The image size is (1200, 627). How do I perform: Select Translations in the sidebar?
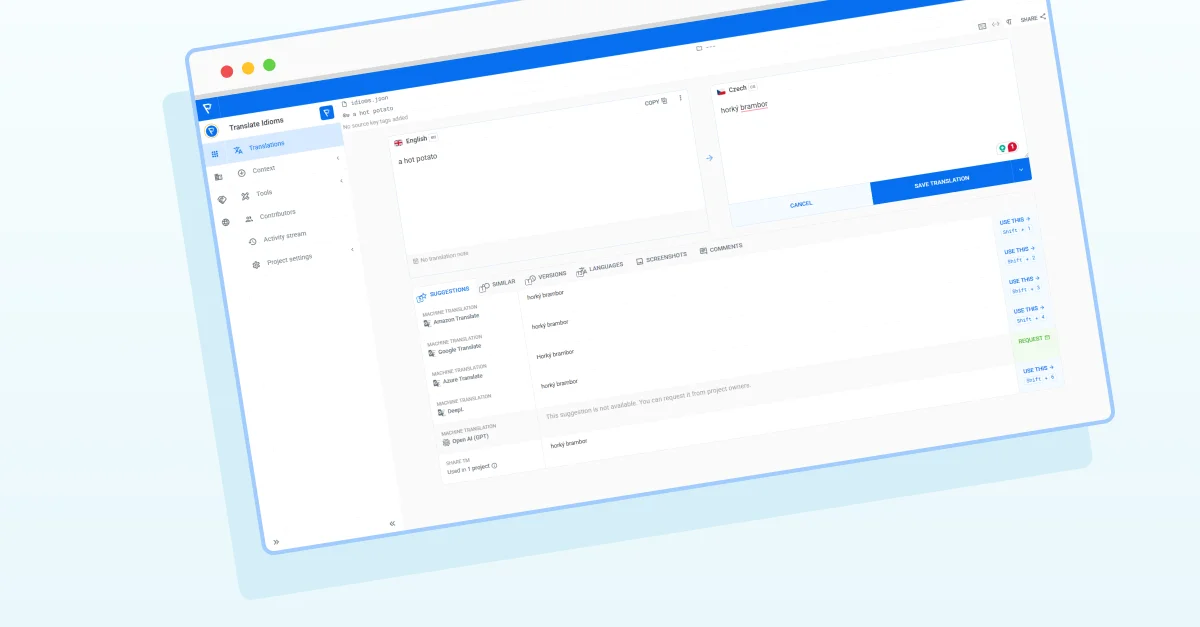click(x=265, y=147)
